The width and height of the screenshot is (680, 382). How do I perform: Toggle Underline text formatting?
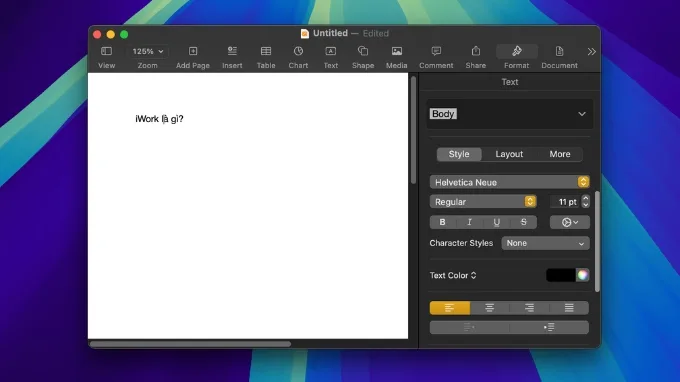point(497,222)
